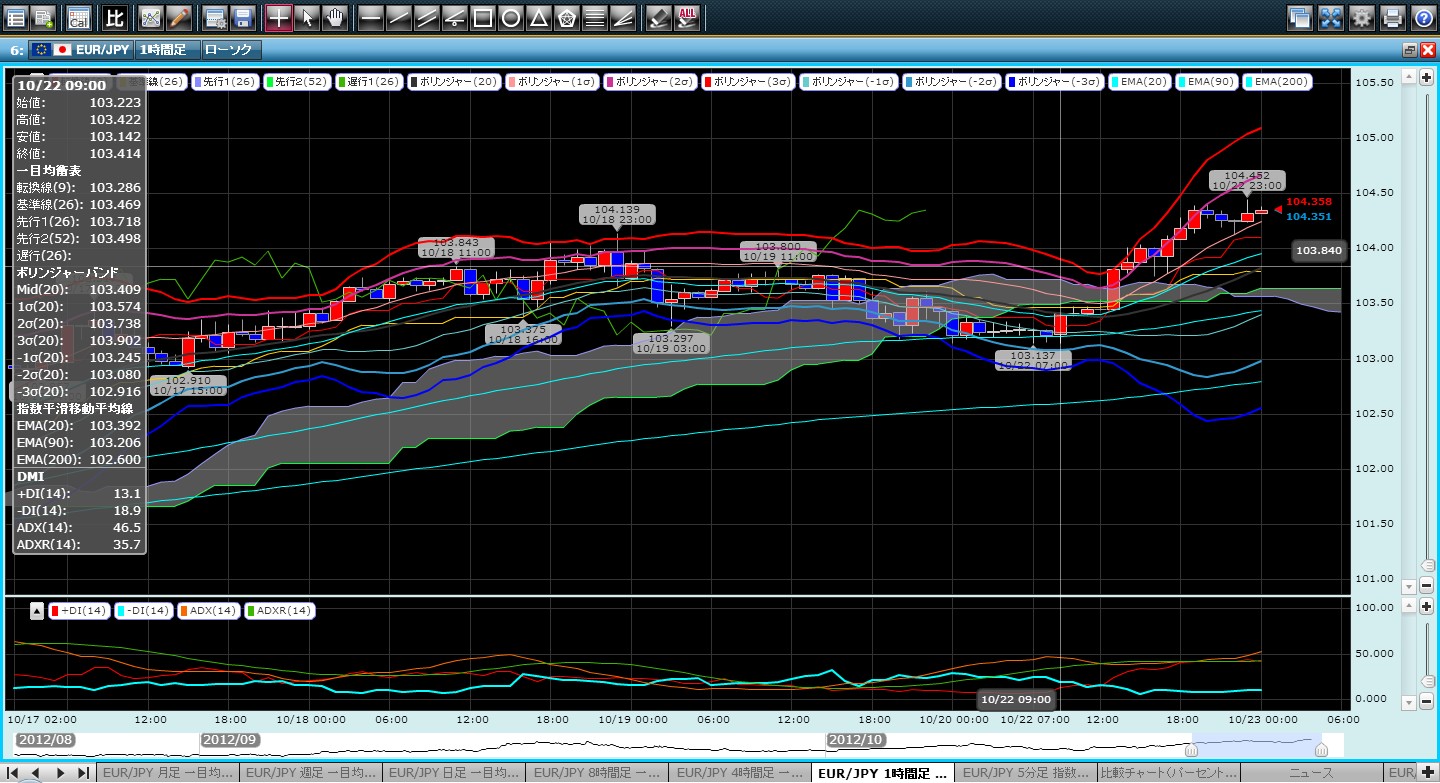1440x783 pixels.
Task: Click the floppy disk save icon
Action: 242,17
